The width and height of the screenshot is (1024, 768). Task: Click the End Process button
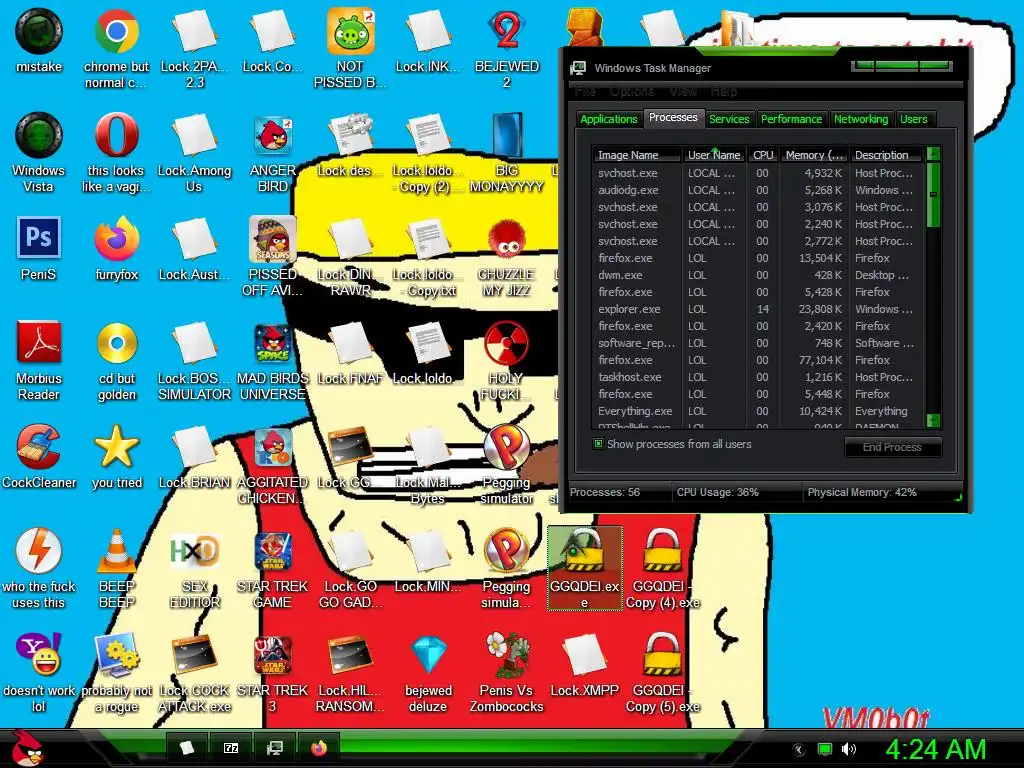892,447
